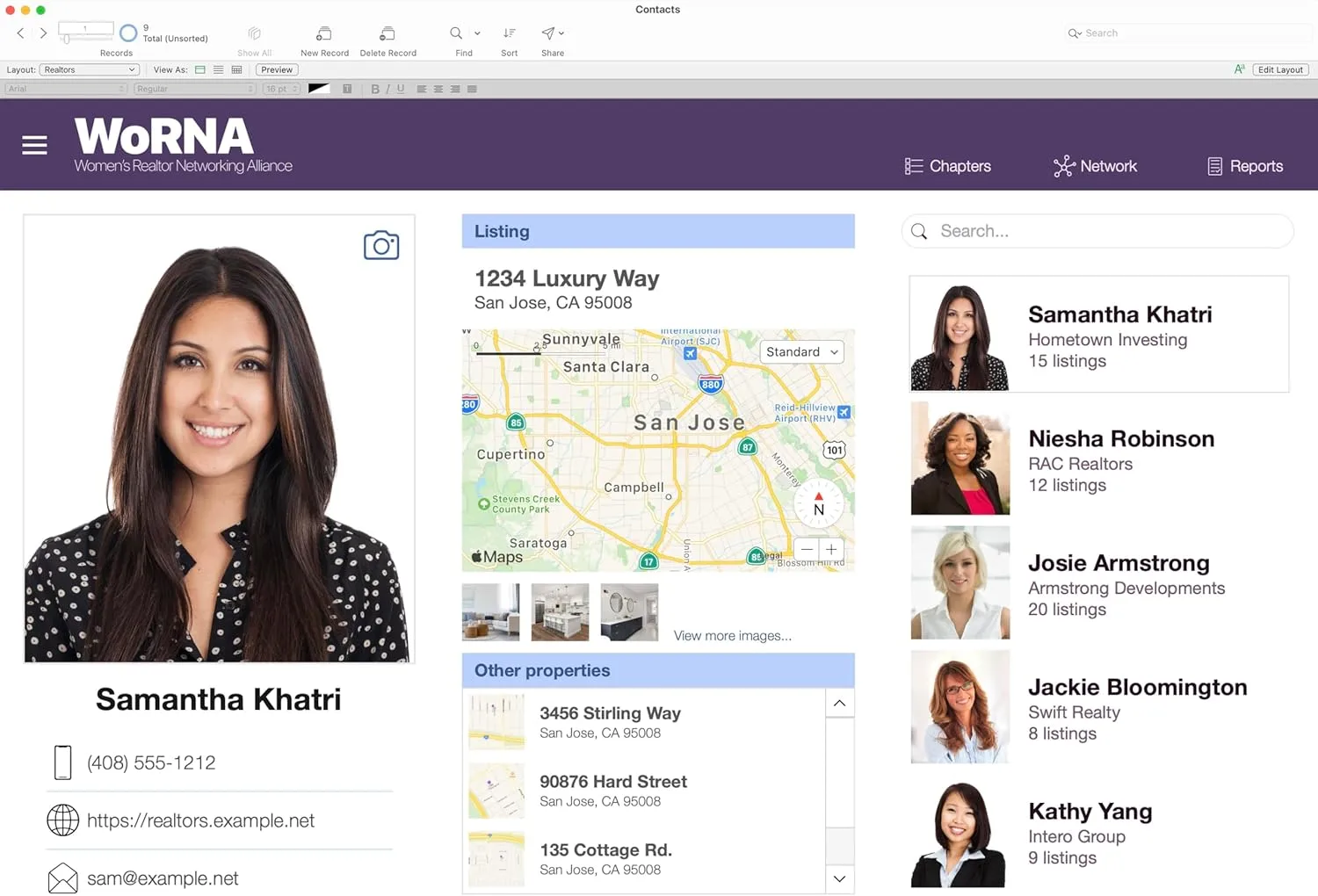Click the New Record toolbar icon

[x=324, y=34]
